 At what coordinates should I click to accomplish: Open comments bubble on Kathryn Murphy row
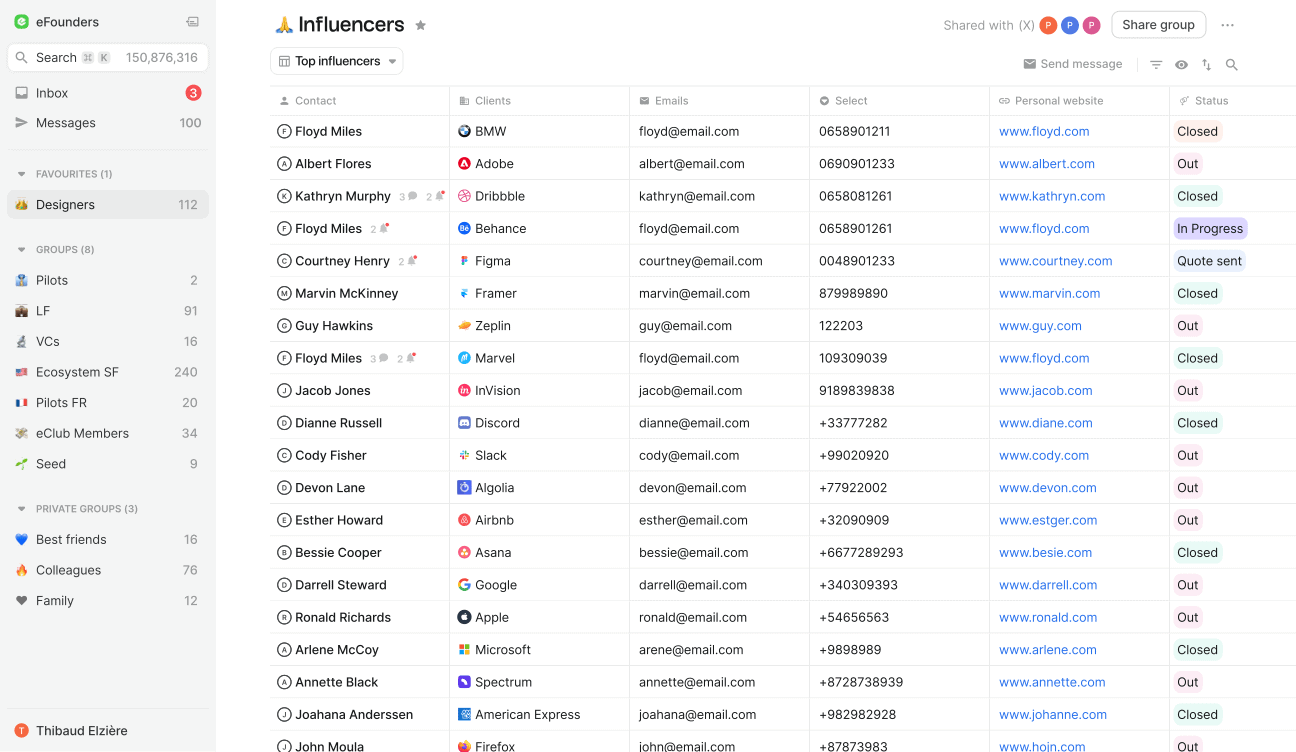pyautogui.click(x=412, y=196)
